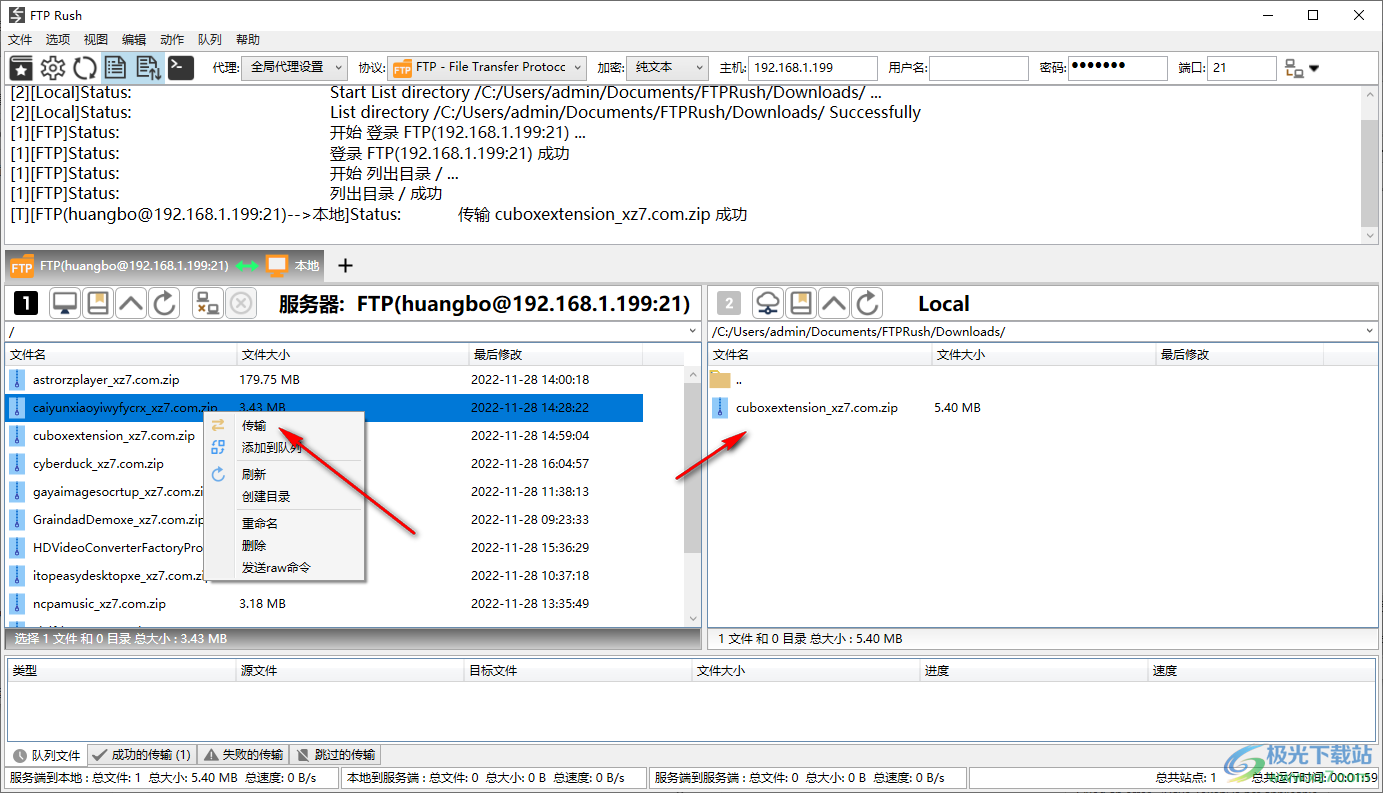This screenshot has height=793, width=1383.
Task: Open the 文件 menu
Action: pos(20,40)
